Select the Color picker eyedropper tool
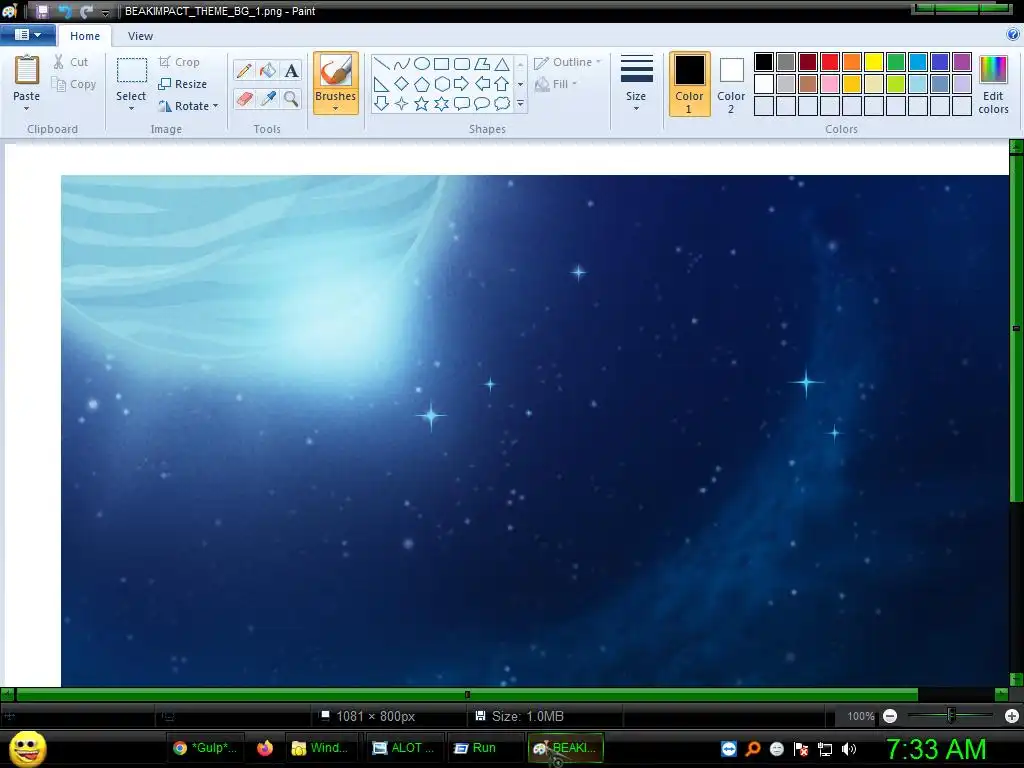The image size is (1024, 768). 268,99
